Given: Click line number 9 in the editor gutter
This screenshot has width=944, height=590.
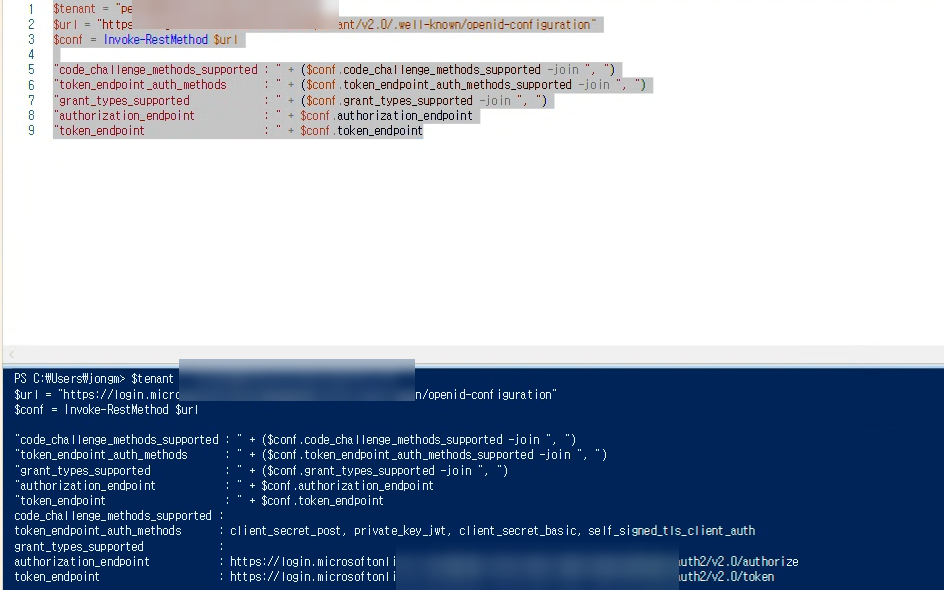Looking at the screenshot, I should (31, 131).
